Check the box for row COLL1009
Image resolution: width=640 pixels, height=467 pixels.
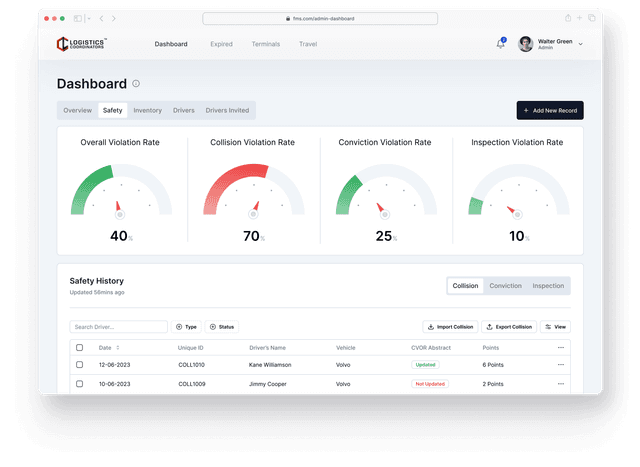point(80,384)
